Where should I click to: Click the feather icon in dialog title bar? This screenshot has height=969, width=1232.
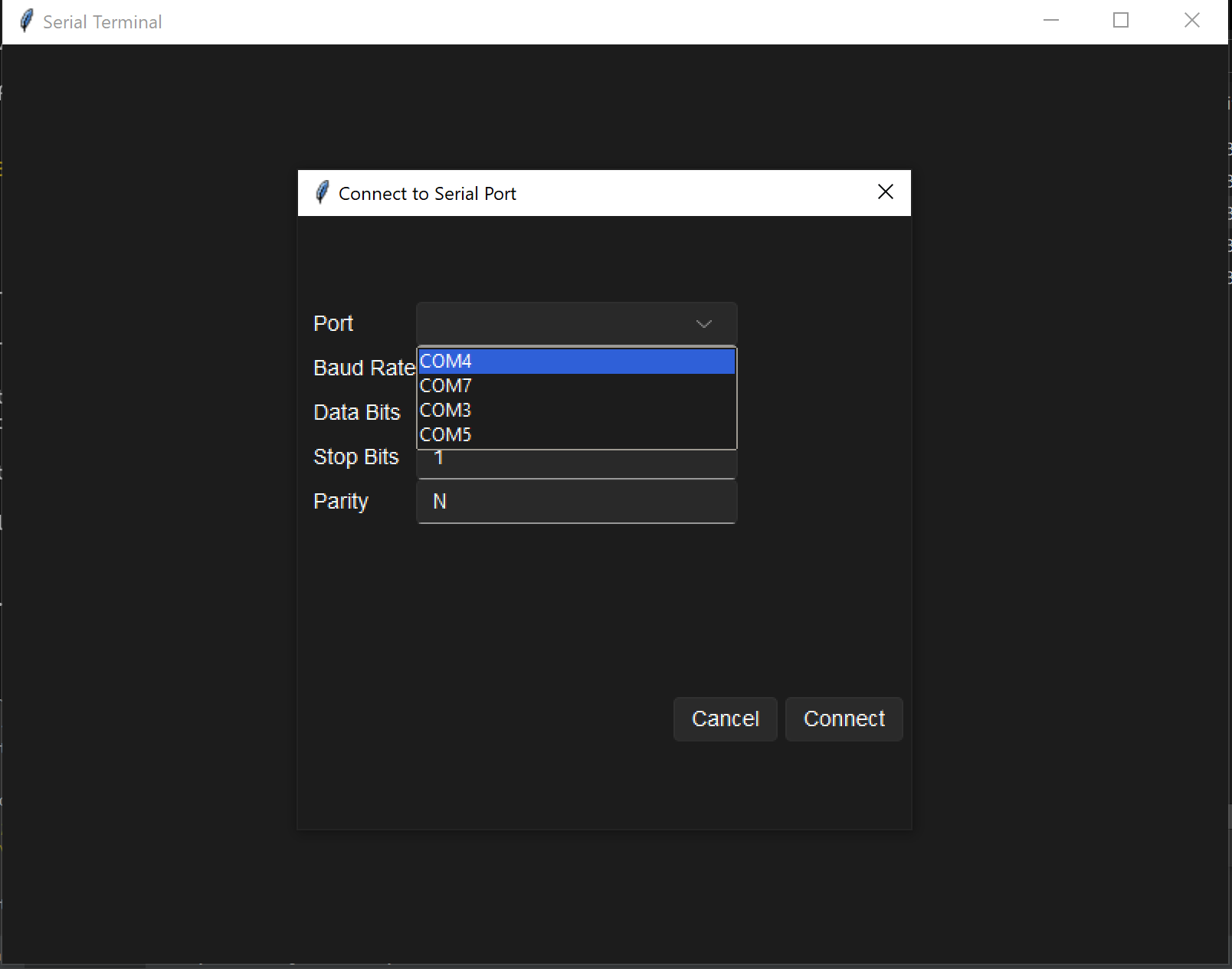click(323, 192)
